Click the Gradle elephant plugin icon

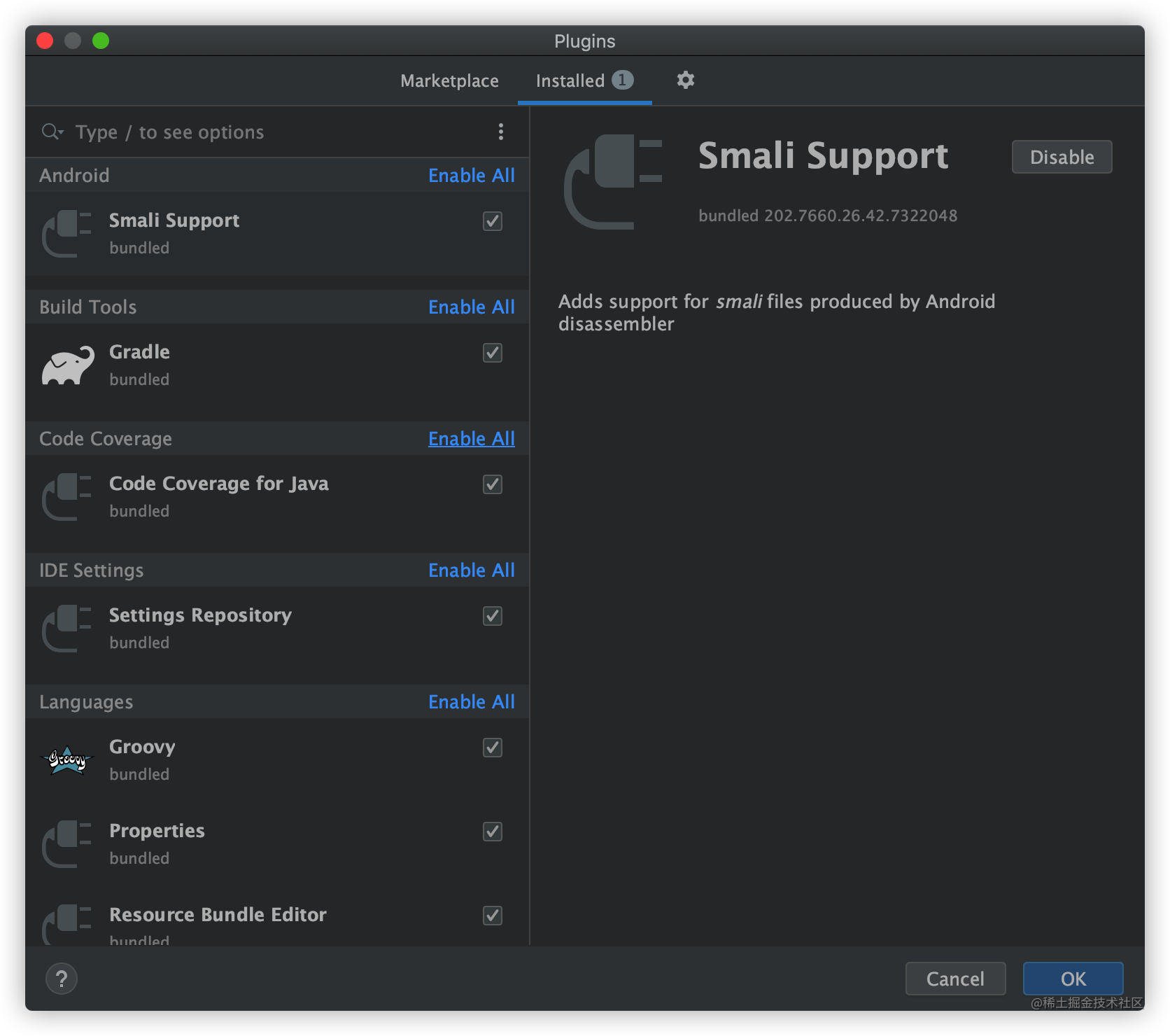pos(67,363)
